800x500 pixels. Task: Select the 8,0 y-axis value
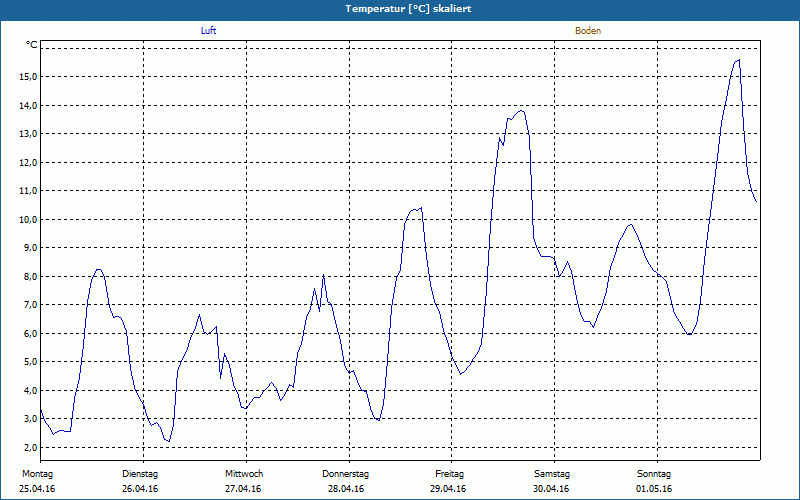30,276
